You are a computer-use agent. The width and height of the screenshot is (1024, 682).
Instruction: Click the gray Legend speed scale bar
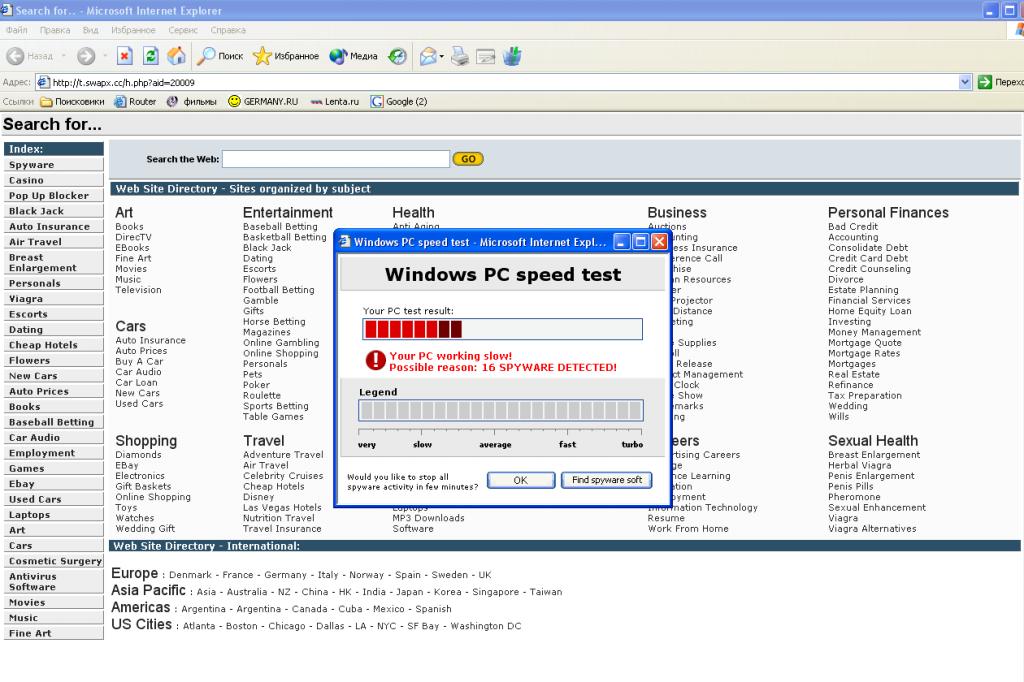point(501,410)
